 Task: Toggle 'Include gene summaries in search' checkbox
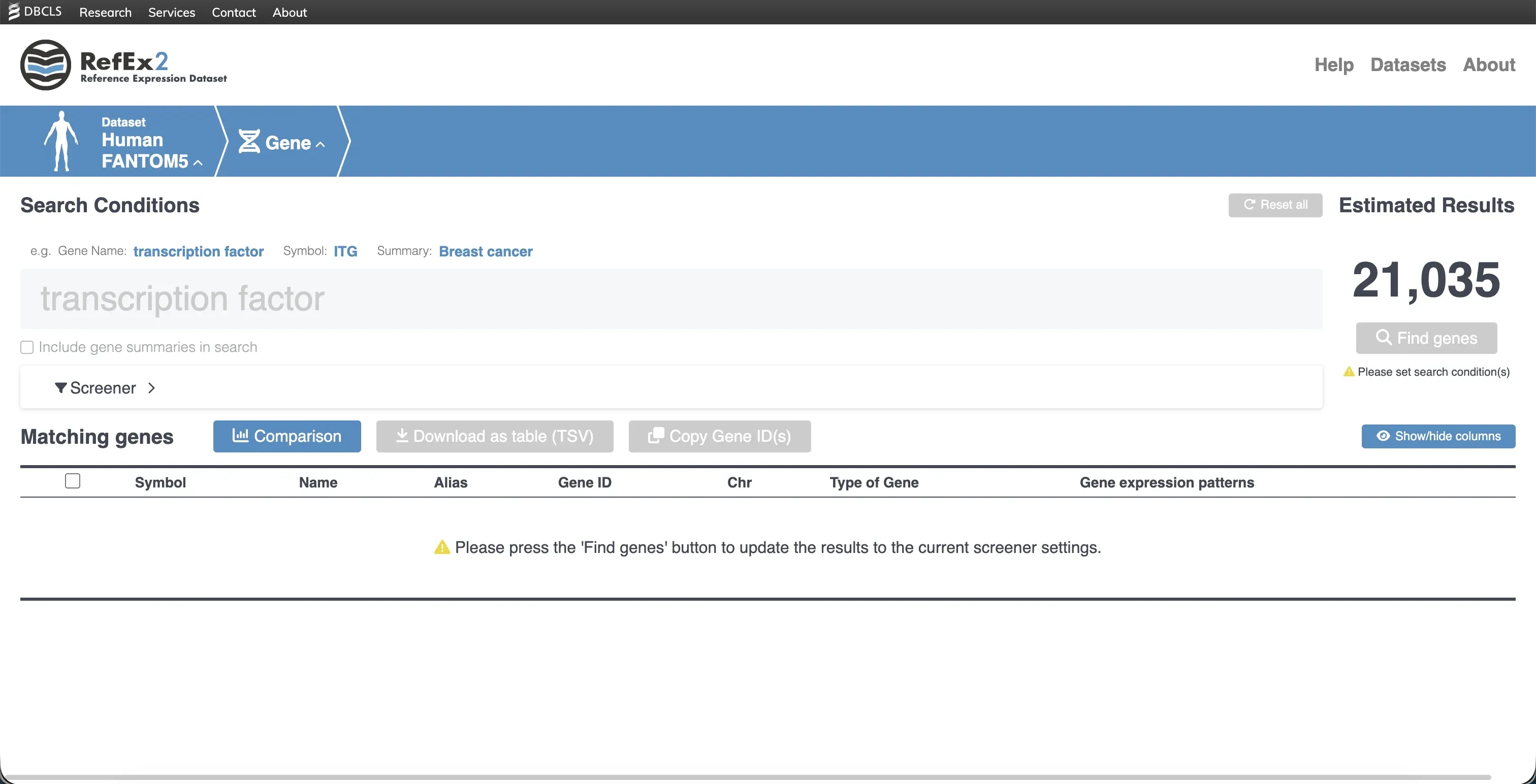(x=27, y=347)
